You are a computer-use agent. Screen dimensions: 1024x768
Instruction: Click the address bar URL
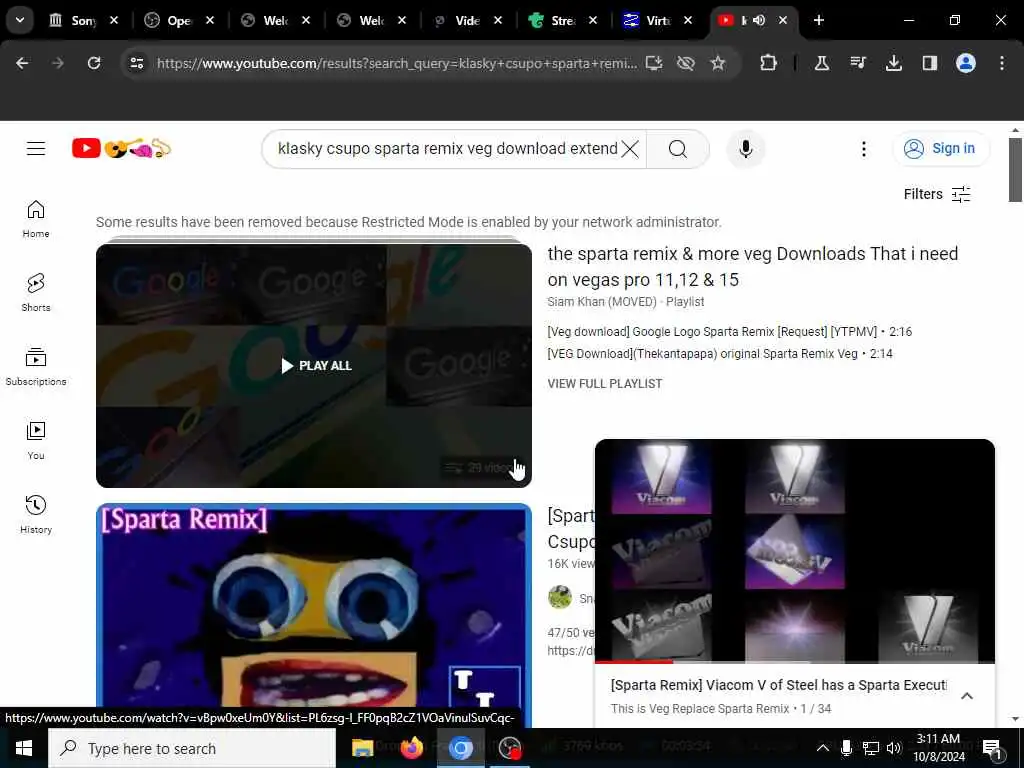pos(396,63)
